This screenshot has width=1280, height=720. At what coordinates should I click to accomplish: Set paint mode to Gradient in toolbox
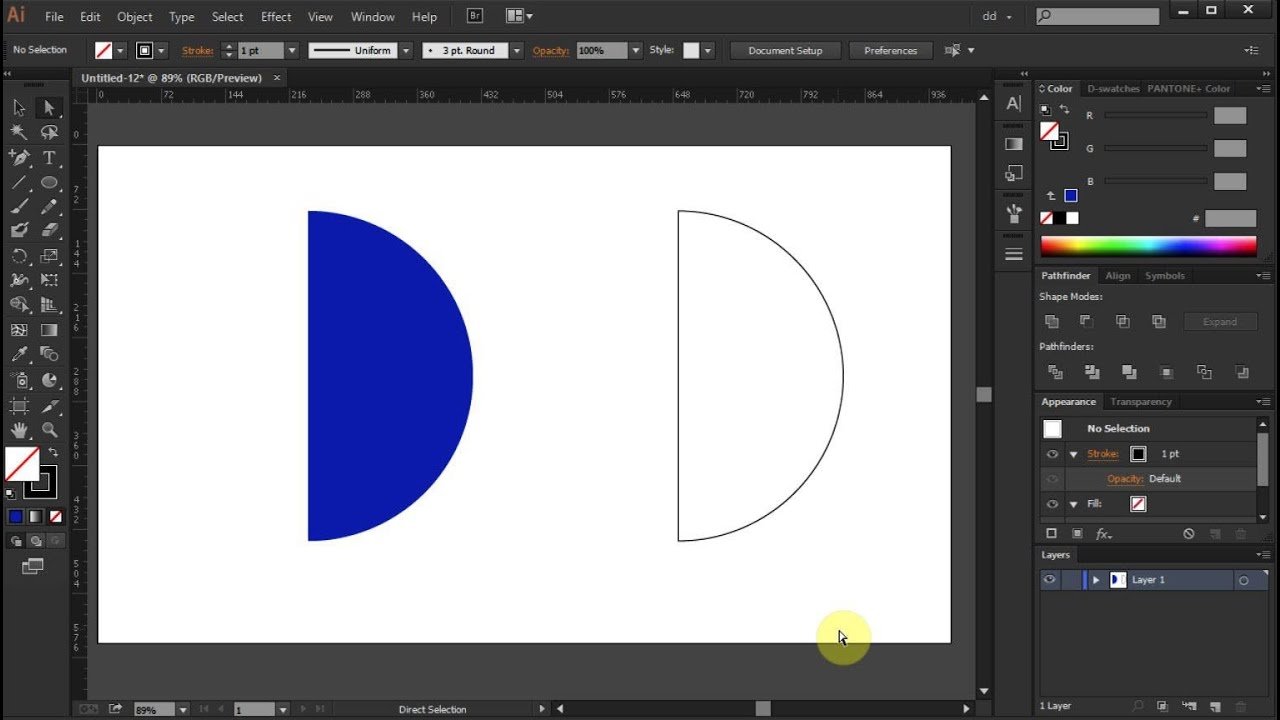pyautogui.click(x=35, y=517)
